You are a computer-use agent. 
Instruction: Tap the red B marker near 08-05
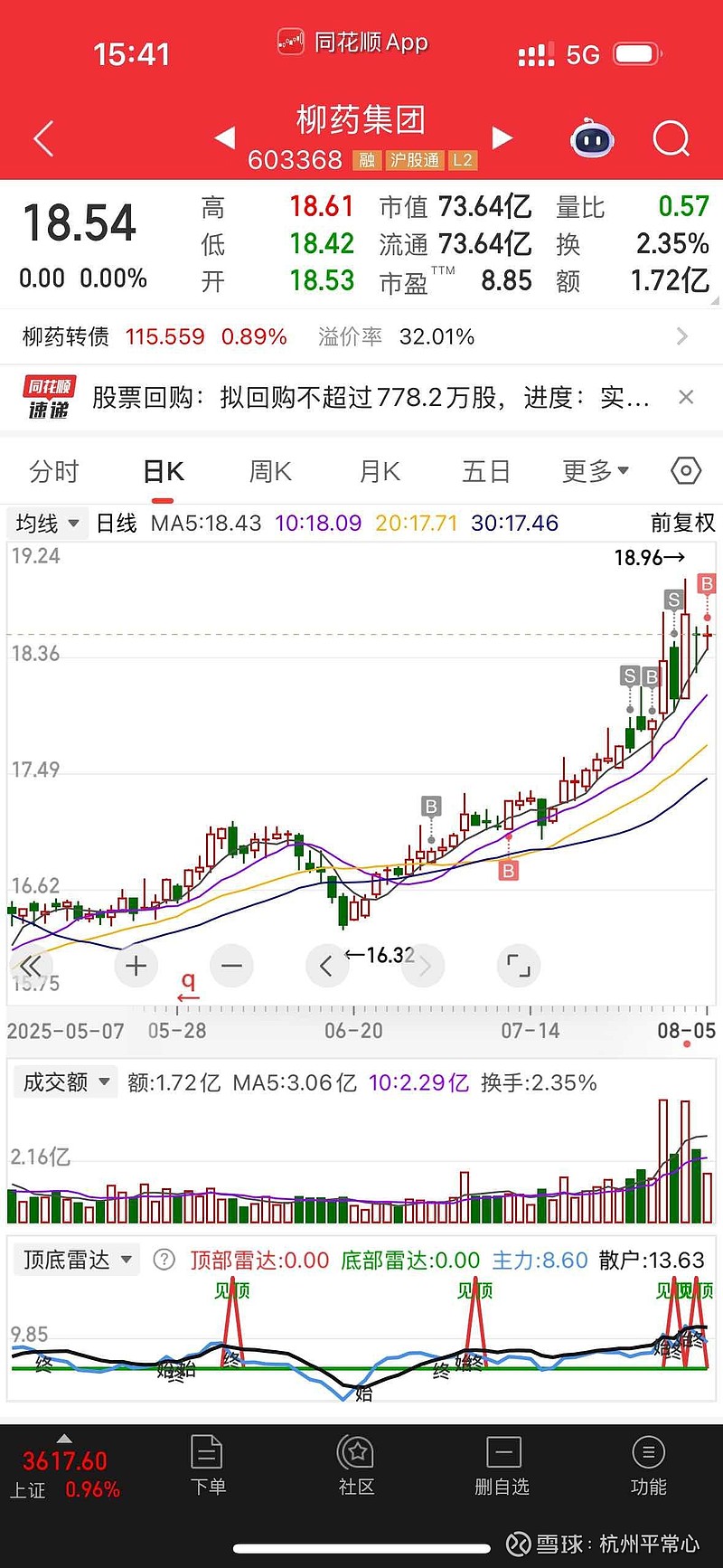[x=707, y=584]
